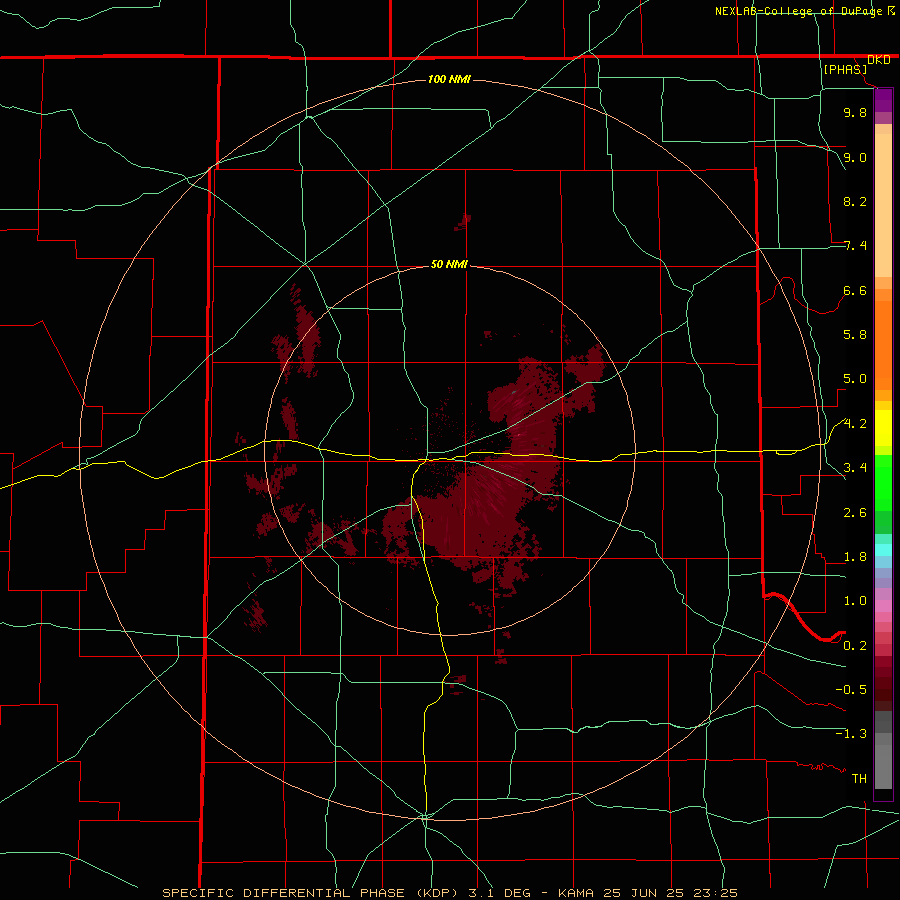The height and width of the screenshot is (900, 900).
Task: Click the 6.6 scale value
Action: (855, 290)
